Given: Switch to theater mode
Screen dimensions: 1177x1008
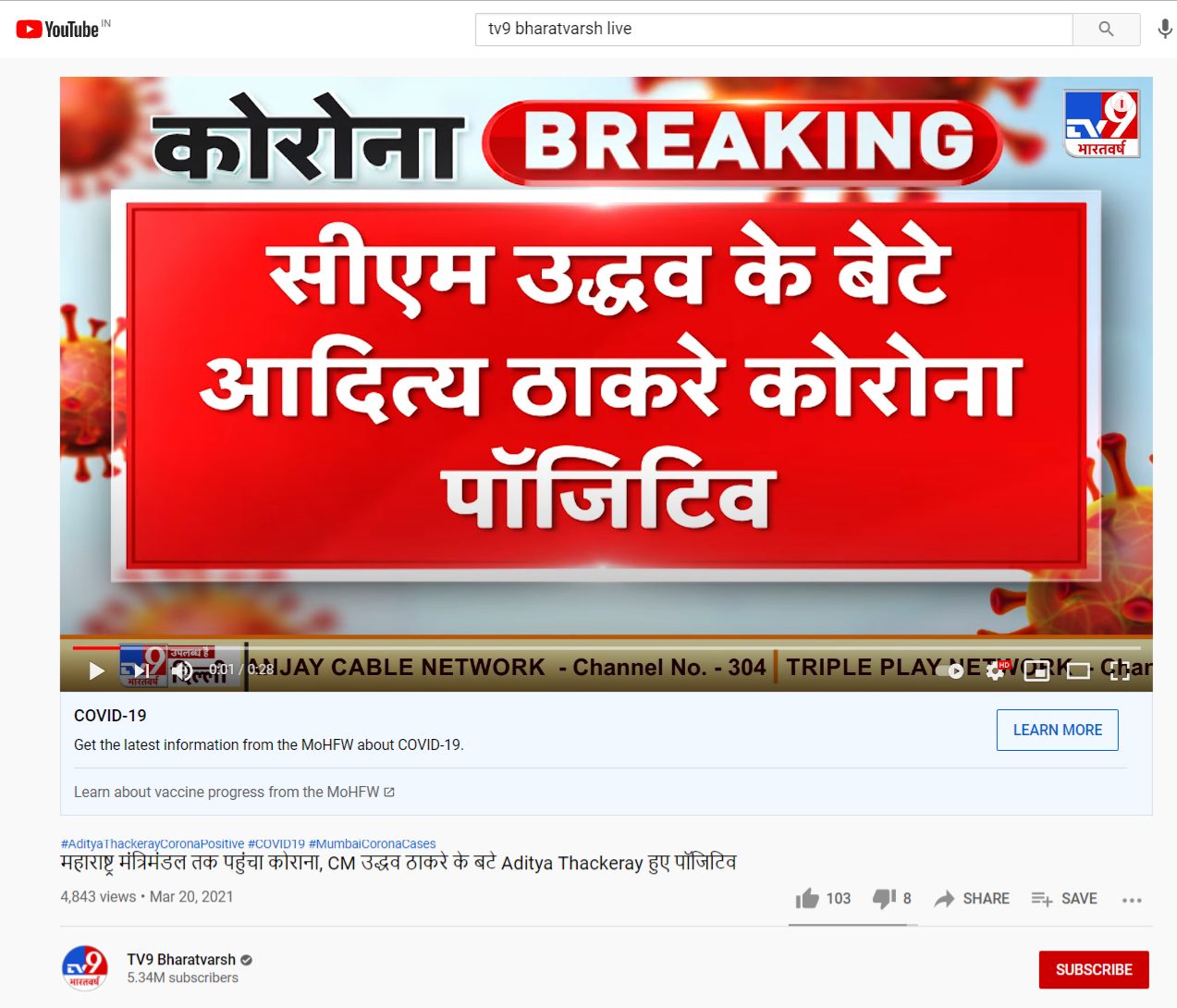Looking at the screenshot, I should tap(1078, 670).
